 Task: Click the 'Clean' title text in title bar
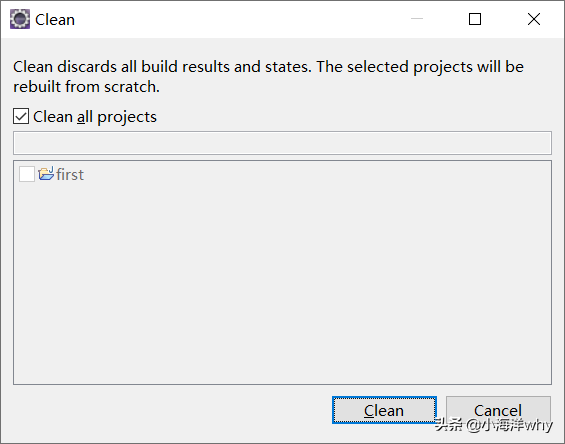tap(55, 19)
